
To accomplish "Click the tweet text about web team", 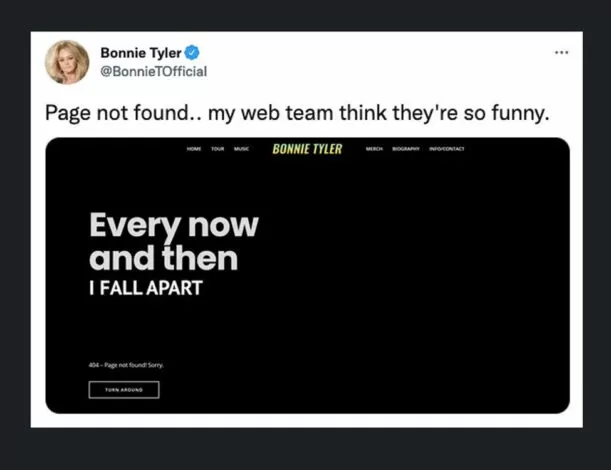I will coord(297,113).
